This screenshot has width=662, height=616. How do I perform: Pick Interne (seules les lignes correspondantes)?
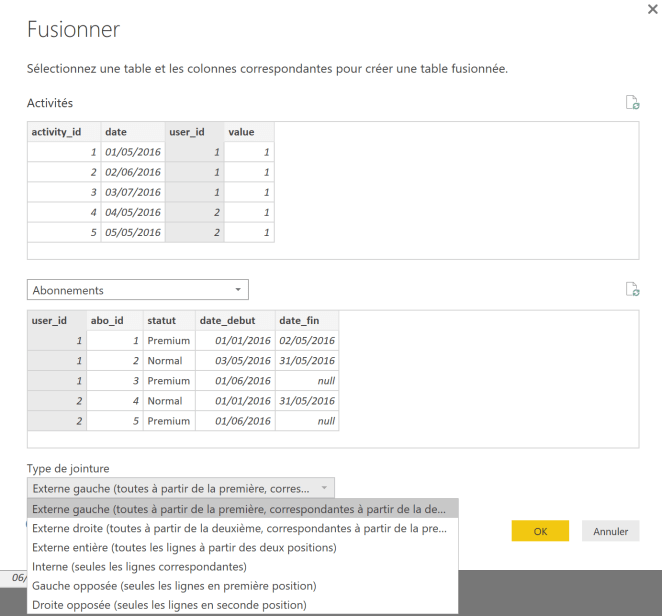[242, 566]
